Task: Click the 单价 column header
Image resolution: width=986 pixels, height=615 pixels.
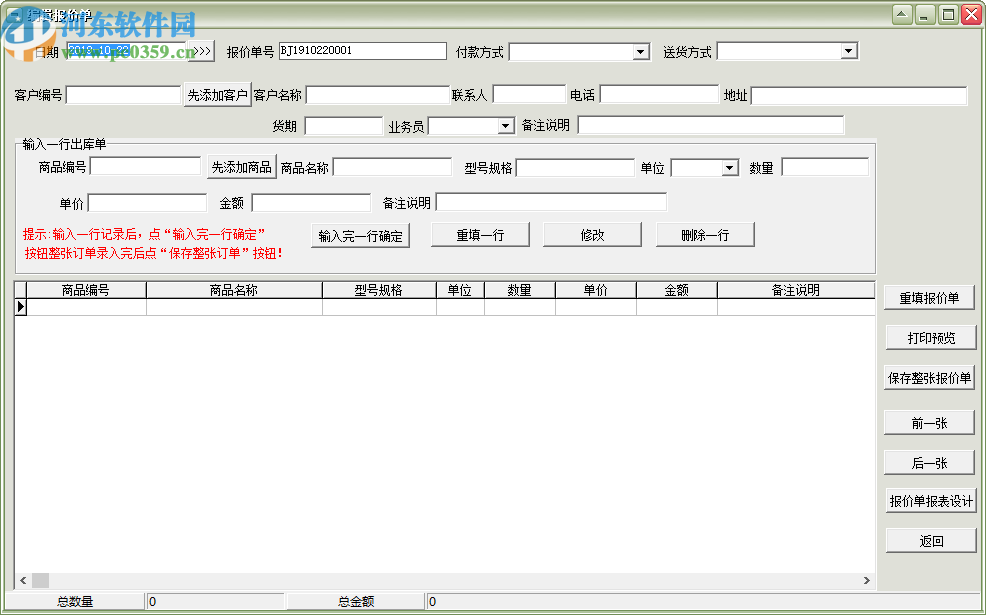Action: pyautogui.click(x=596, y=290)
